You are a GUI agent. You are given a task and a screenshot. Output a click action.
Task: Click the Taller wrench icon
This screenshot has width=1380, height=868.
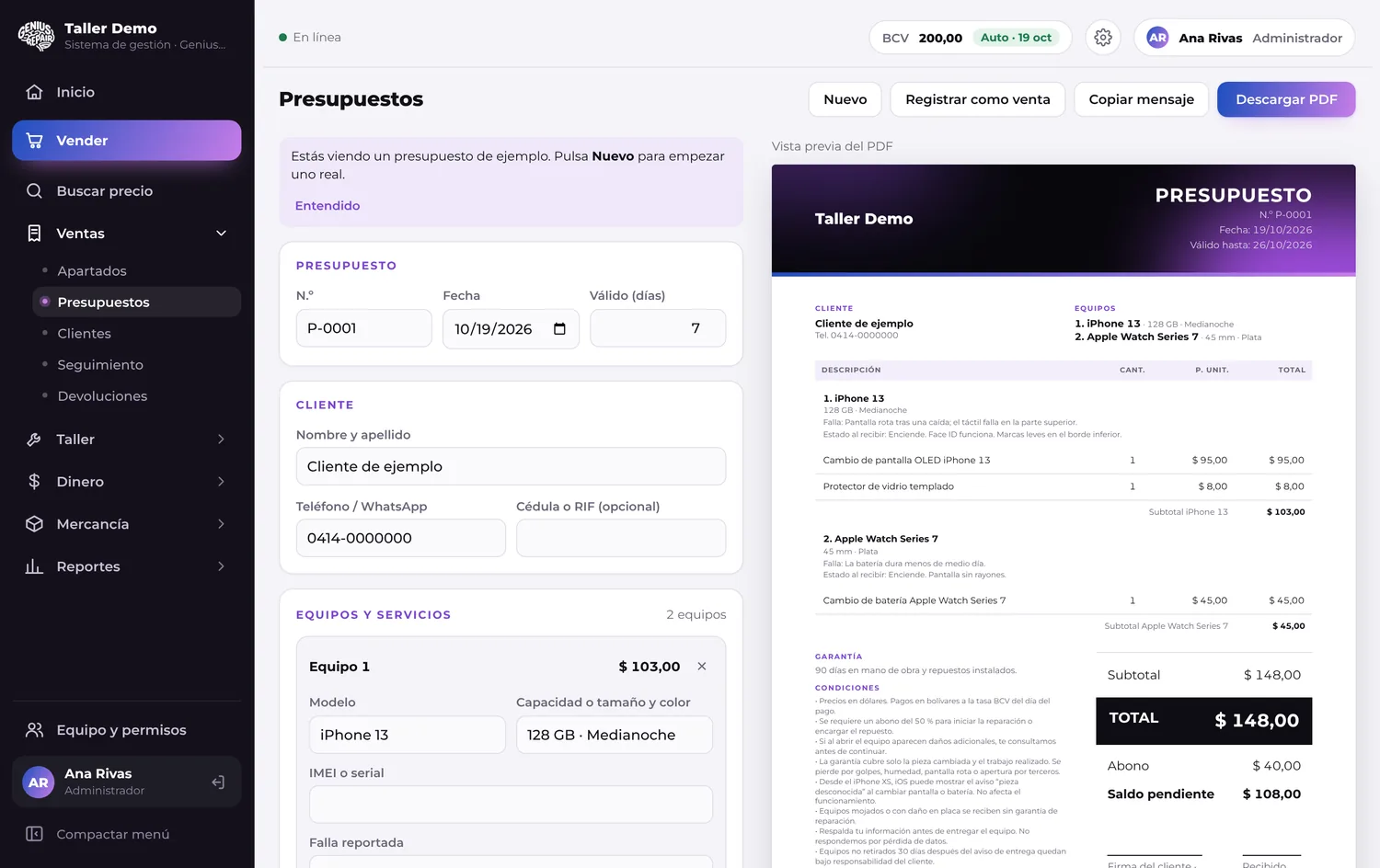pyautogui.click(x=34, y=440)
